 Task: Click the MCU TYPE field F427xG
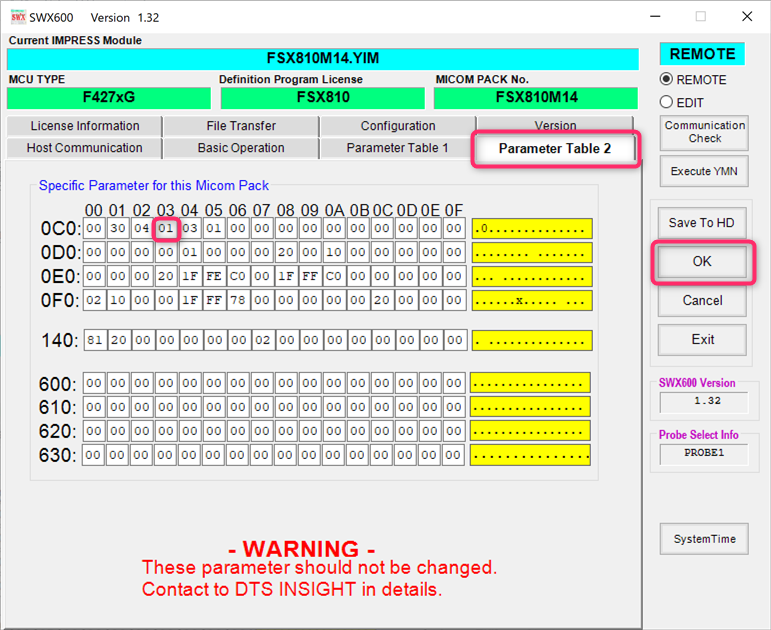[x=109, y=97]
